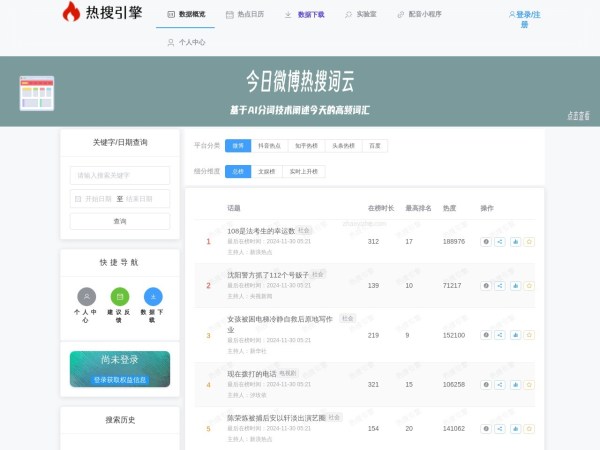Click the green 建议反馈 feedback icon
600x450 pixels.
click(x=120, y=296)
